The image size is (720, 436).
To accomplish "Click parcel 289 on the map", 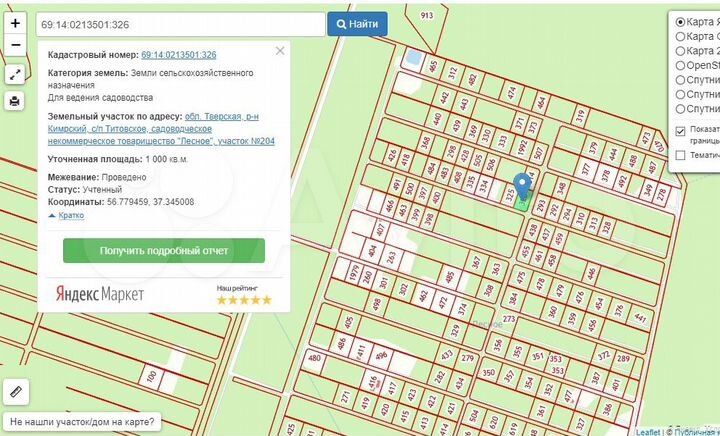I will point(623,358).
